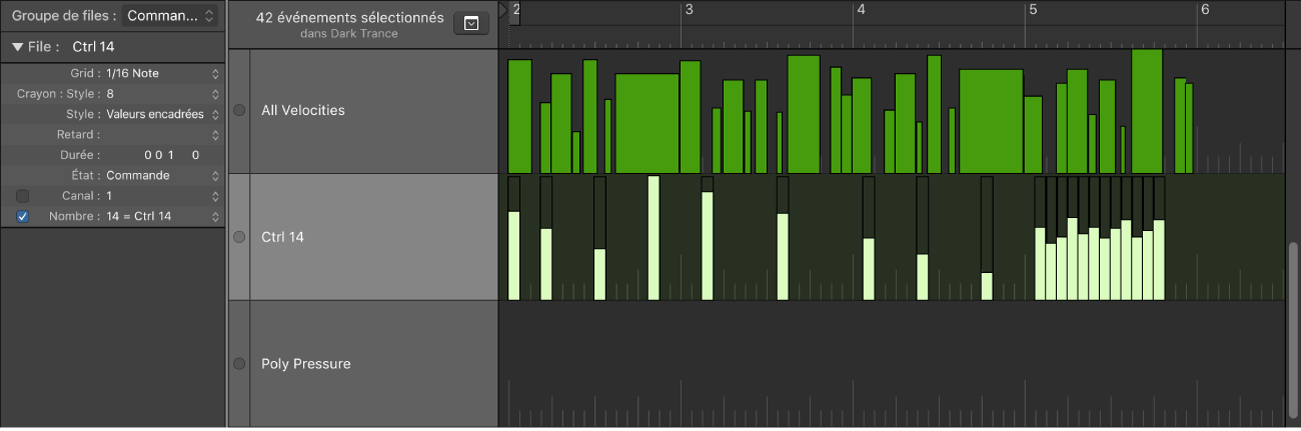The width and height of the screenshot is (1301, 431).
Task: Click the tallest Ctrl 14 bar before bar 3
Action: coord(654,238)
